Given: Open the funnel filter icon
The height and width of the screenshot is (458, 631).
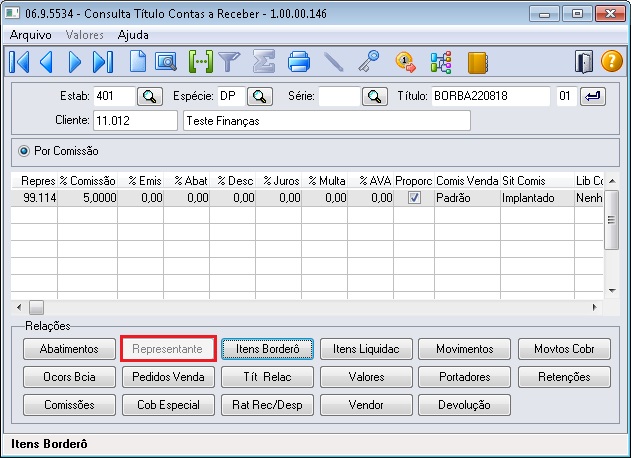Looking at the screenshot, I should (229, 62).
